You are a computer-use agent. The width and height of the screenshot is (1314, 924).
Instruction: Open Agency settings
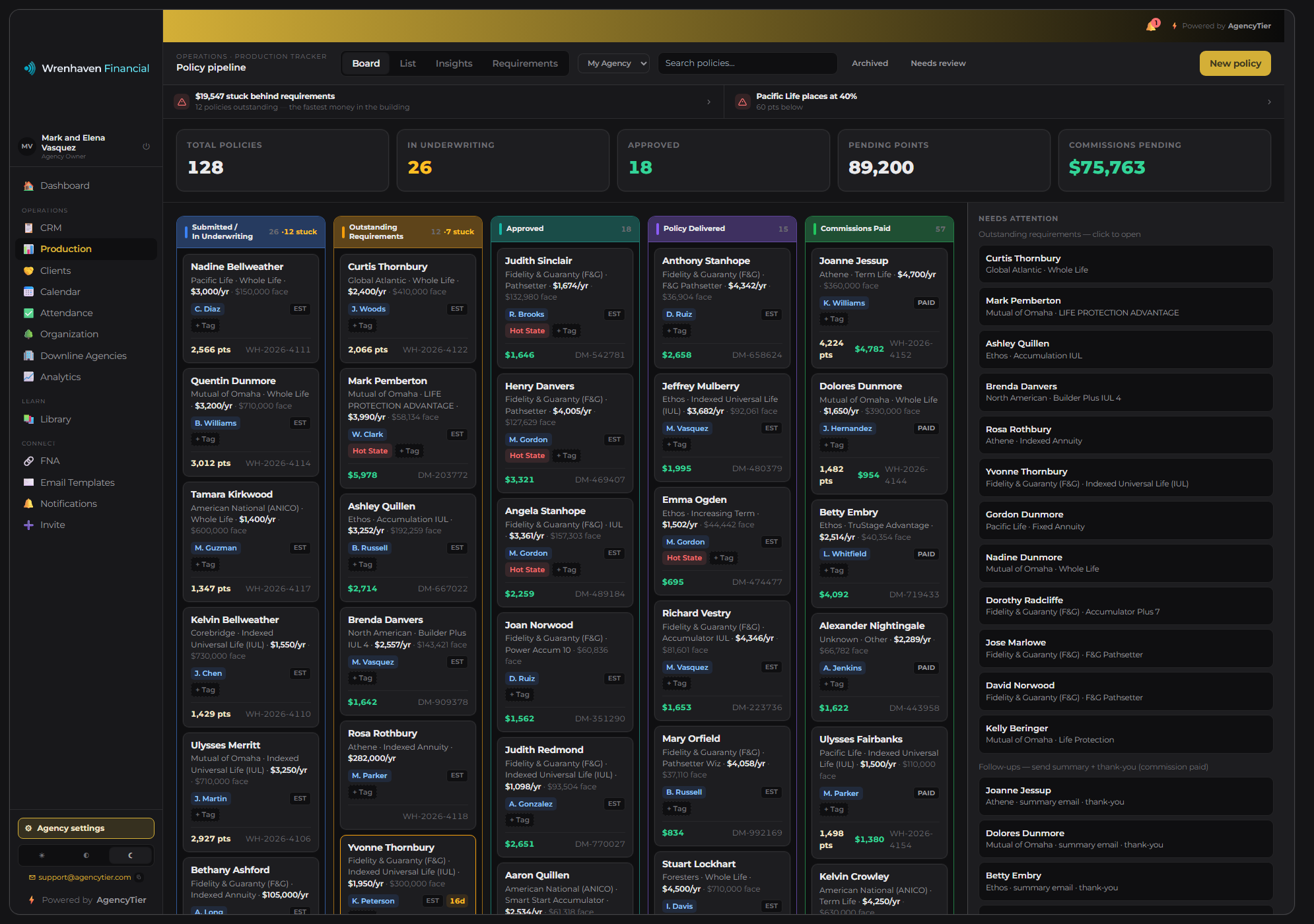[x=86, y=828]
